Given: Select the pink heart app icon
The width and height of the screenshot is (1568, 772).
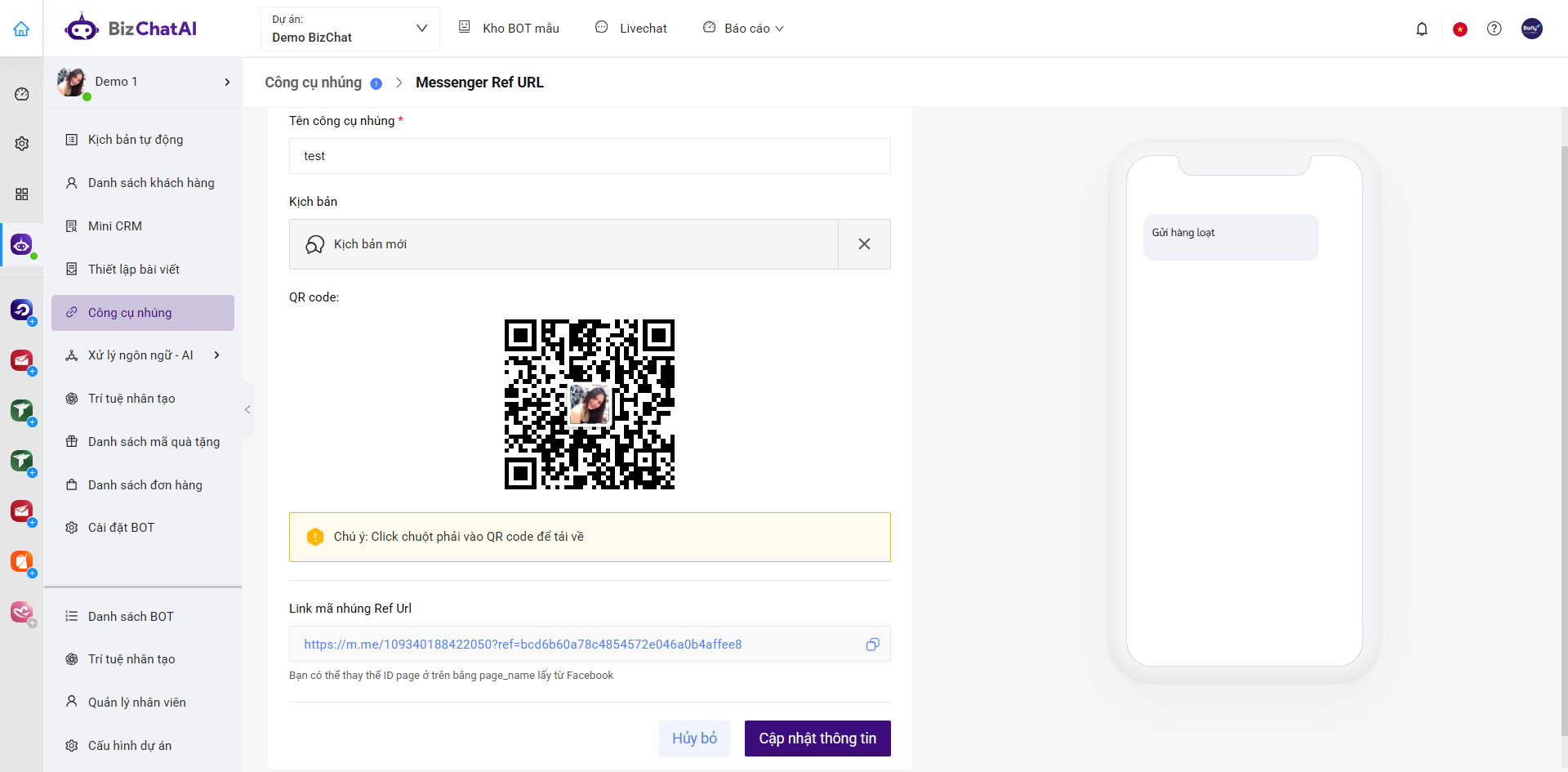Looking at the screenshot, I should [22, 612].
